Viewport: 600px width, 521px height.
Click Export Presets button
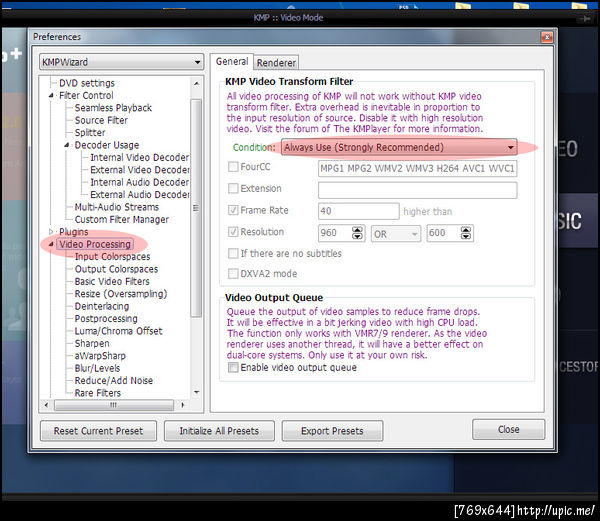[332, 431]
